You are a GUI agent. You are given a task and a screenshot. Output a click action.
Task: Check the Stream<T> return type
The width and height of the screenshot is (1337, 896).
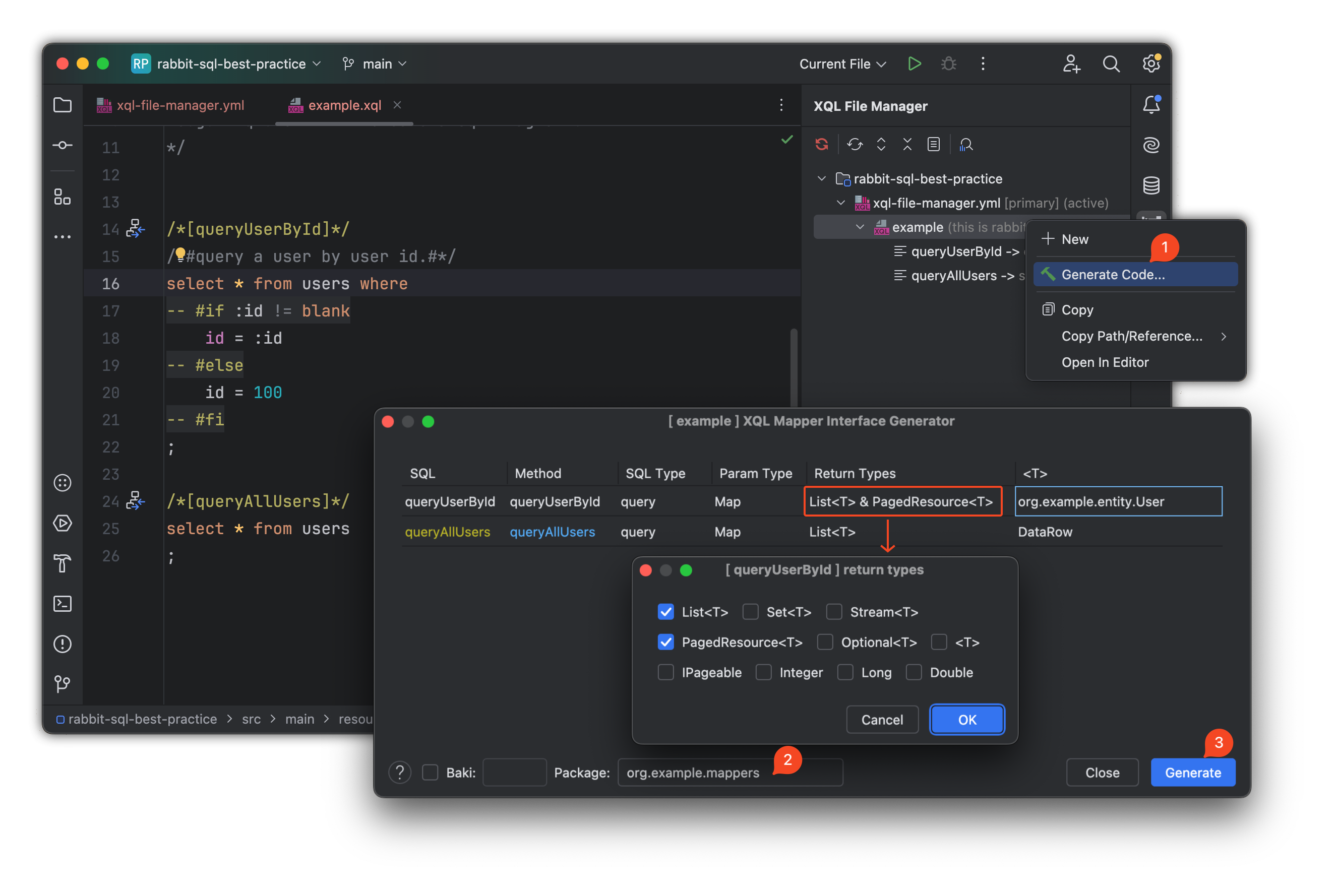tap(833, 611)
